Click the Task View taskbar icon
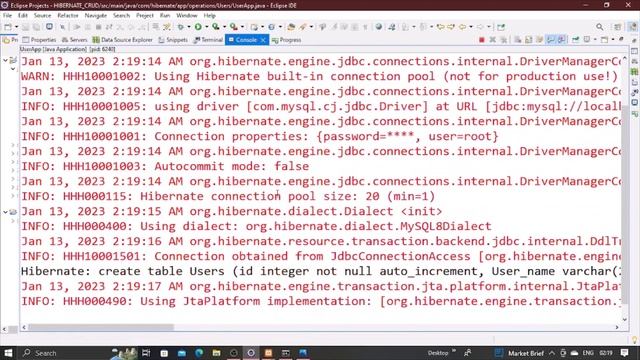The image size is (640, 360). pyautogui.click(x=146, y=353)
